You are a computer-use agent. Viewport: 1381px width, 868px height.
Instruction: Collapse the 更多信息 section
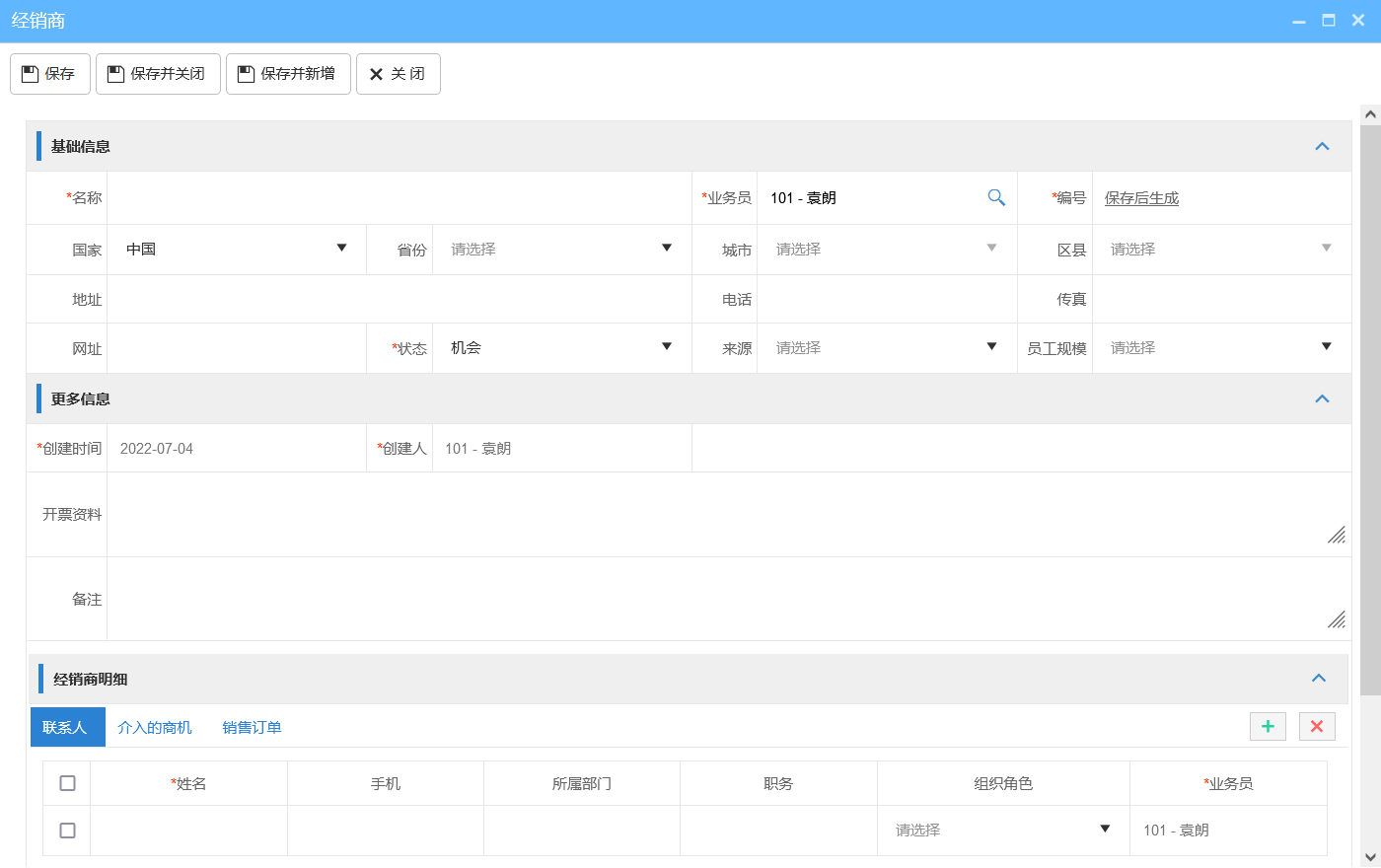click(x=1322, y=398)
